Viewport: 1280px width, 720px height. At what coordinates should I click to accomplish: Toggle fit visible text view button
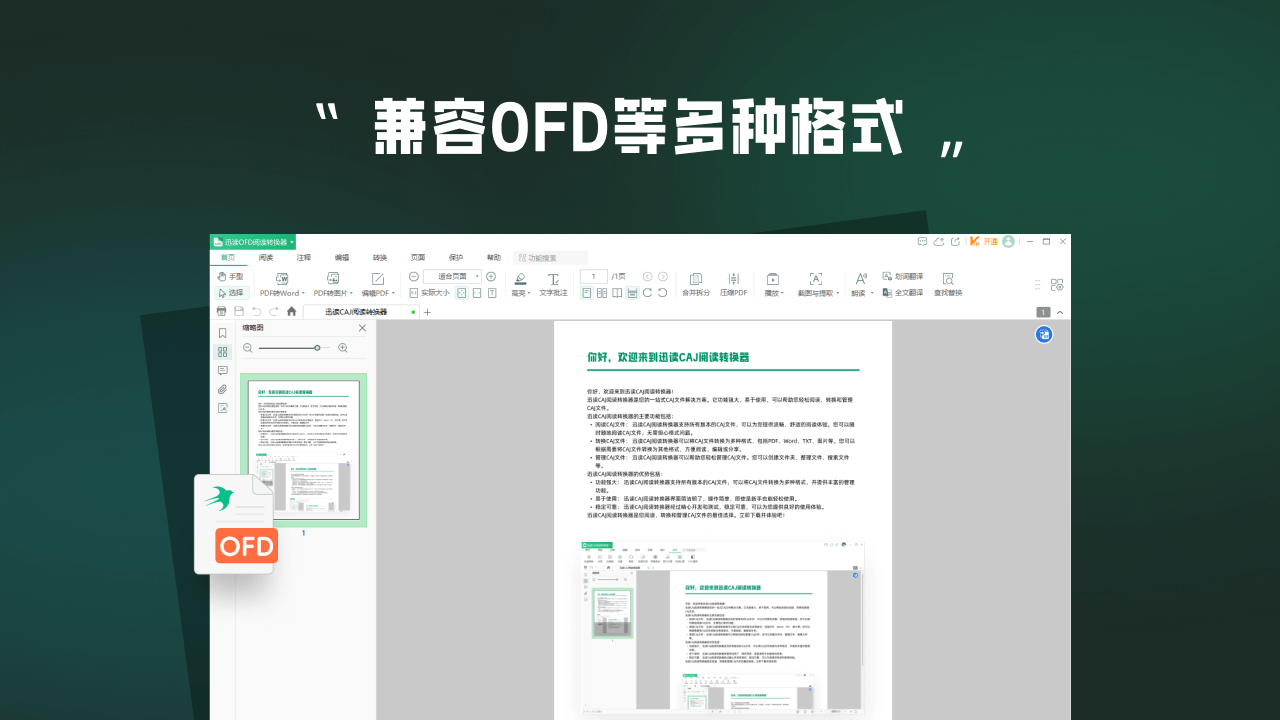pyautogui.click(x=492, y=293)
